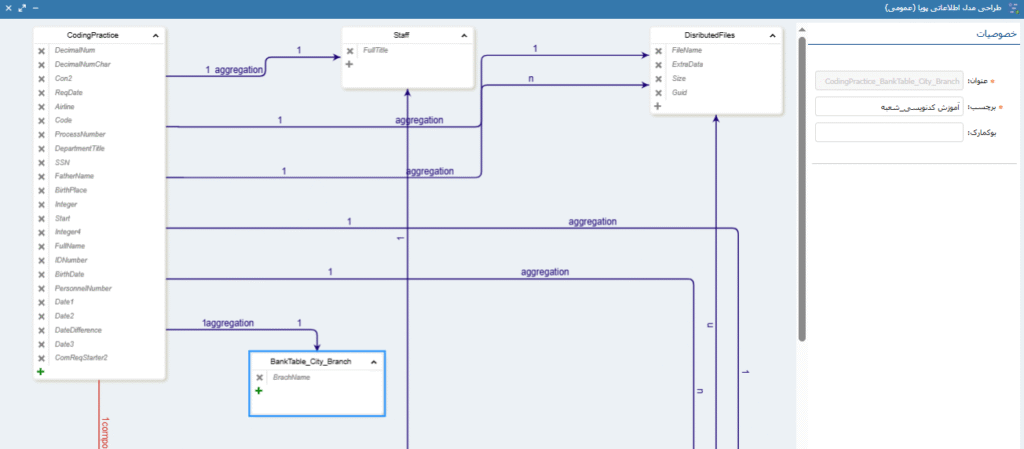This screenshot has width=1024, height=449.
Task: Remove FullTitle field from Staff entity
Action: pyautogui.click(x=350, y=50)
